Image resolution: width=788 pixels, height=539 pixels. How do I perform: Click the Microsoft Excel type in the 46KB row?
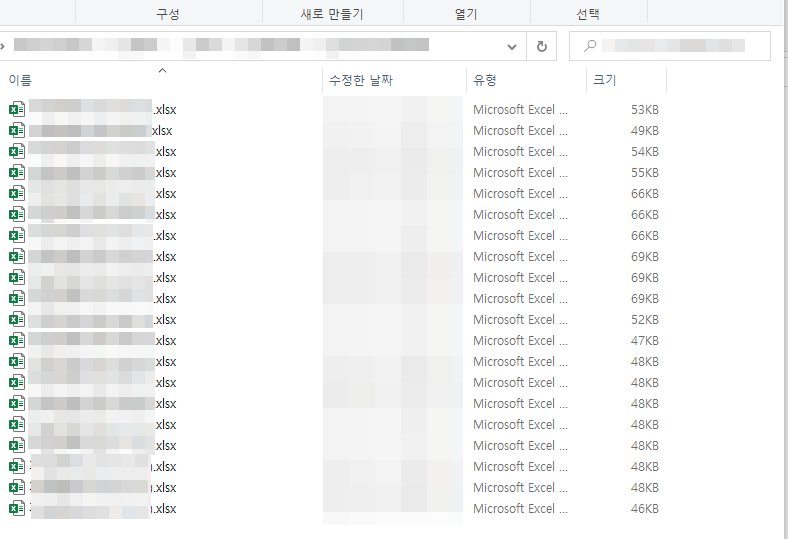click(520, 508)
